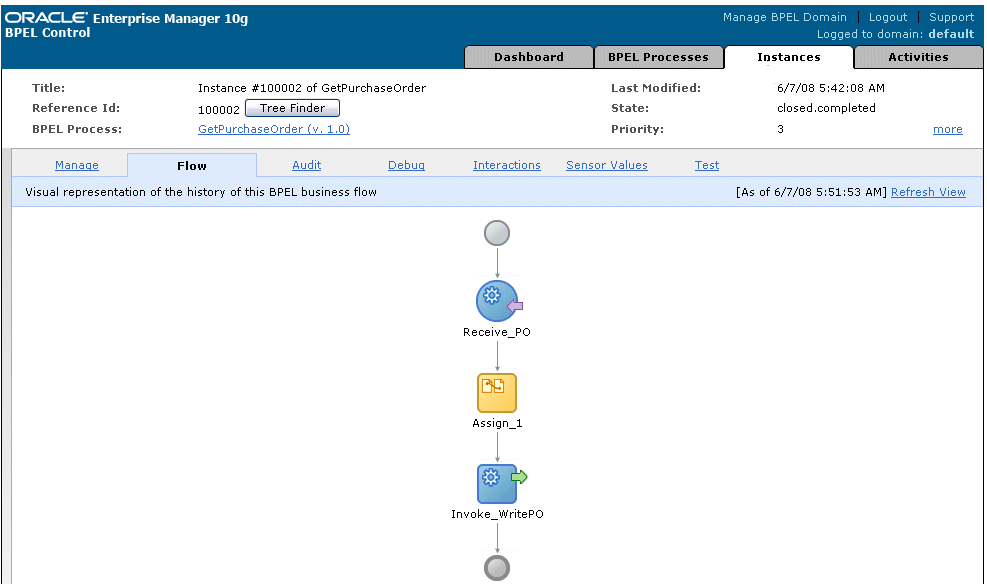Click the Receive_PO label text
Screen dimensions: 987x584
497,332
